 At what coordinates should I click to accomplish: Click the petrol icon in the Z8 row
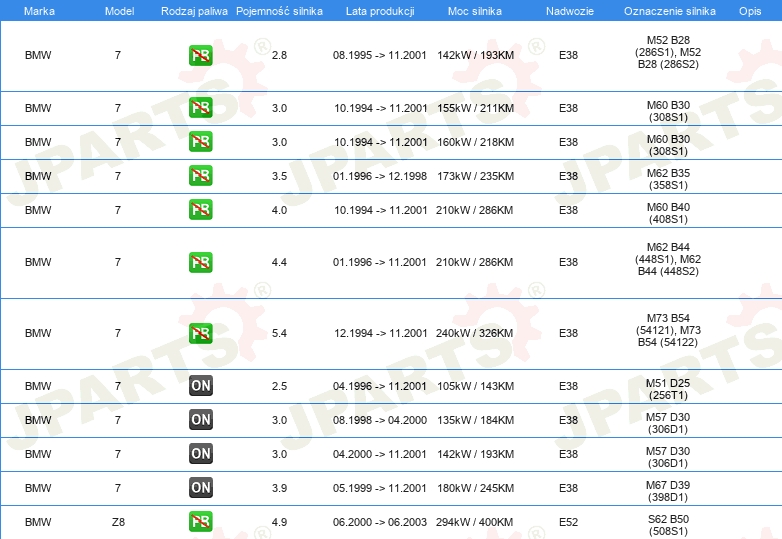[200, 521]
